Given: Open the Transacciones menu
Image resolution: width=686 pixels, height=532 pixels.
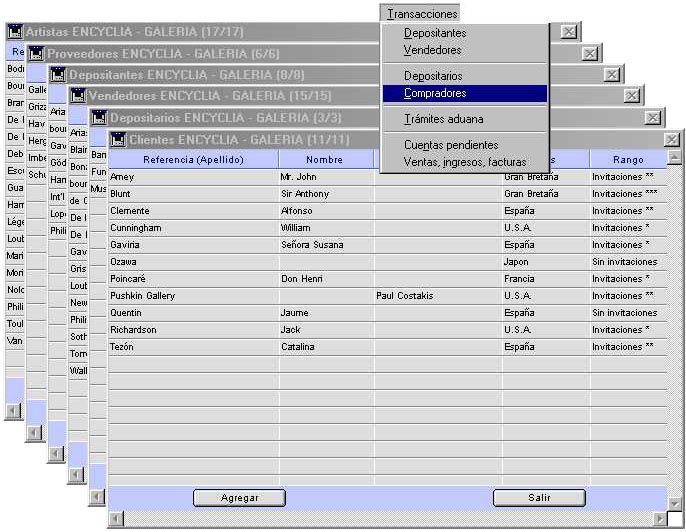Looking at the screenshot, I should click(422, 14).
